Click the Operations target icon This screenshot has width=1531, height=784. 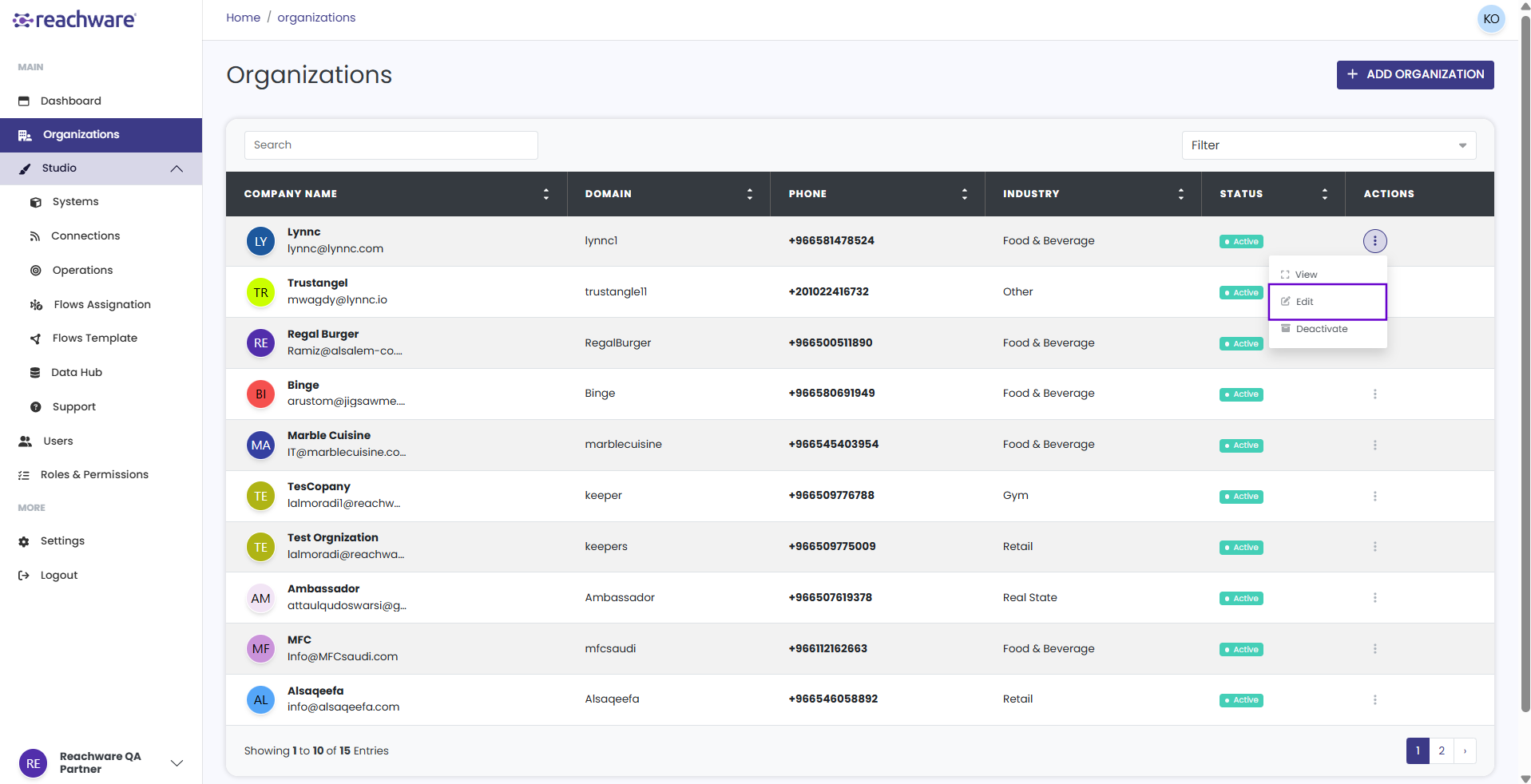coord(35,271)
